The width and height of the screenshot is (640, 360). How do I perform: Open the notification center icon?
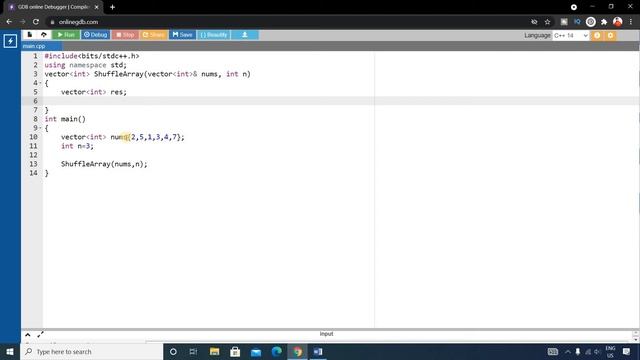[x=627, y=351]
